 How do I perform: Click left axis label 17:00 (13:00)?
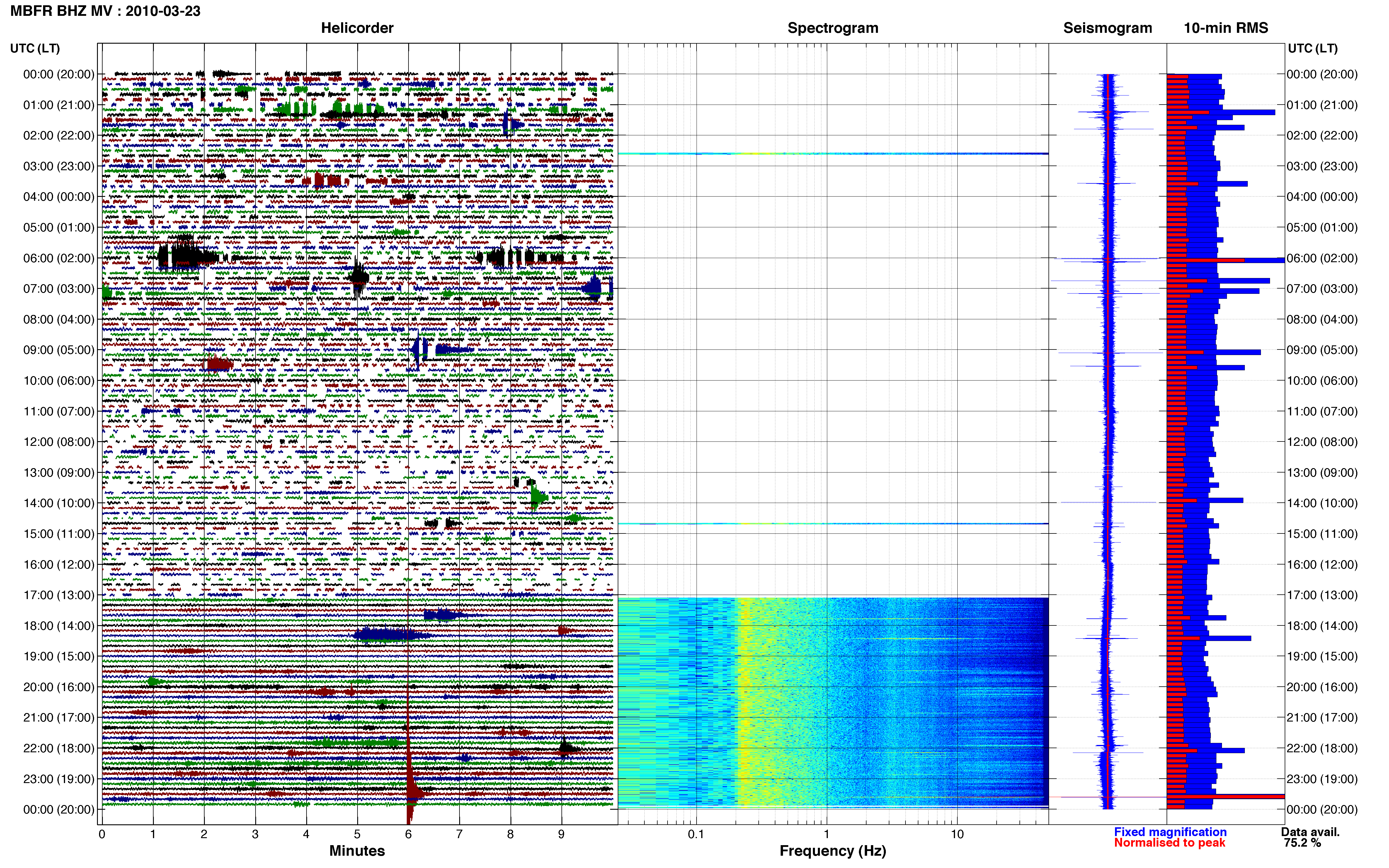[59, 595]
